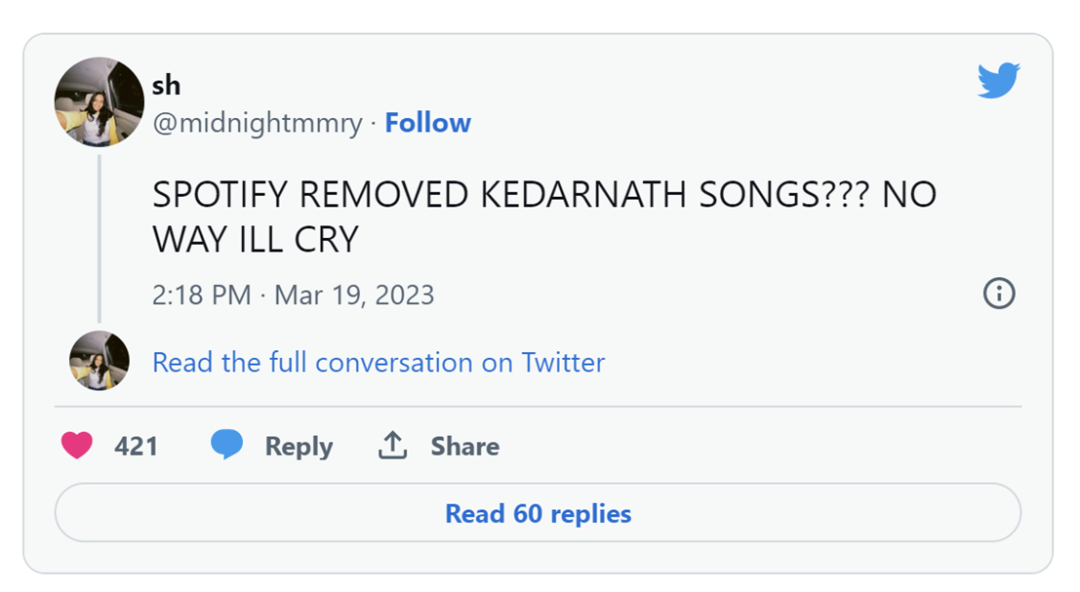Click the "Reply" text label

point(298,446)
